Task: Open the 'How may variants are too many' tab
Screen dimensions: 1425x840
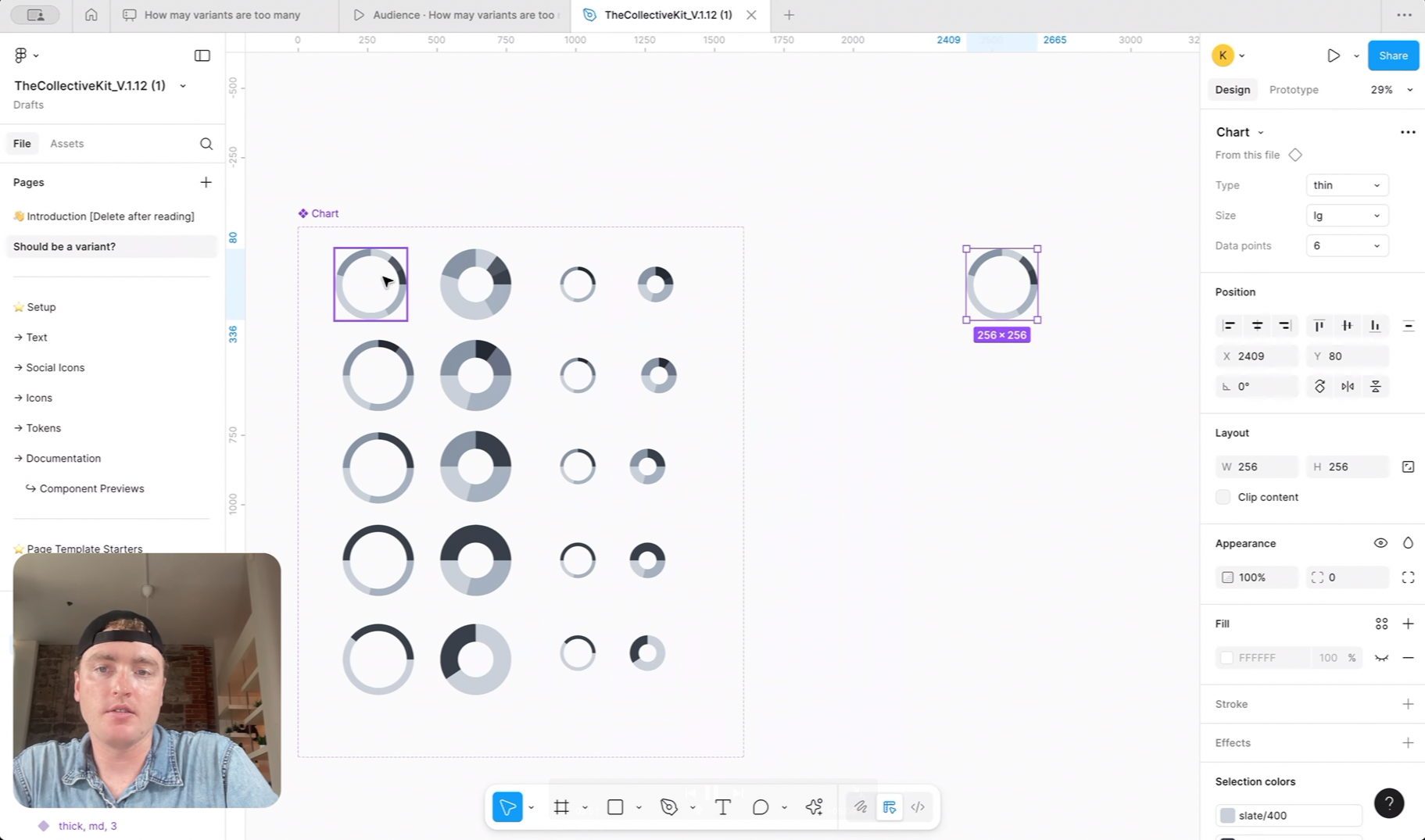Action: pyautogui.click(x=224, y=15)
